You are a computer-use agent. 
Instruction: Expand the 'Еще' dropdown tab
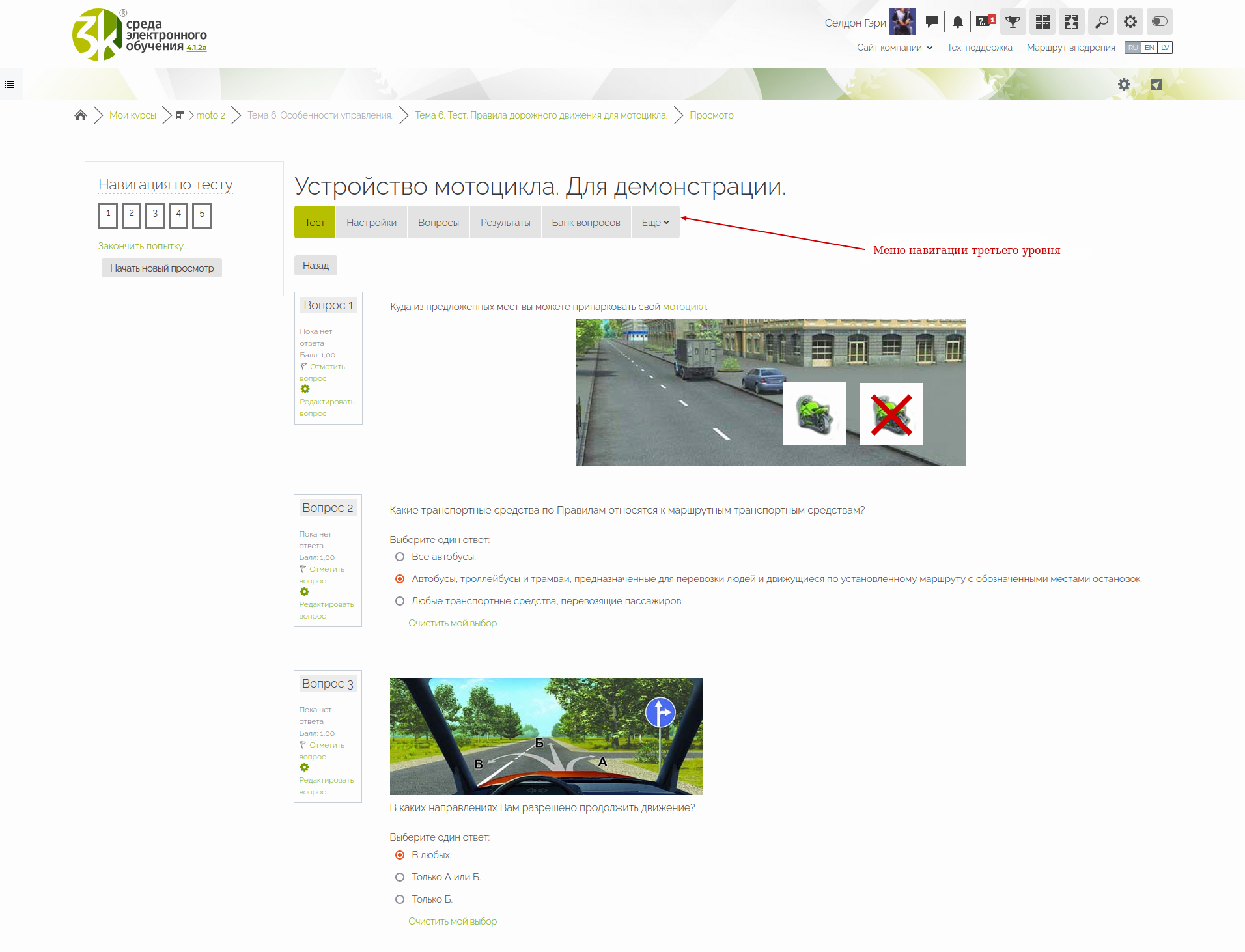tap(655, 223)
